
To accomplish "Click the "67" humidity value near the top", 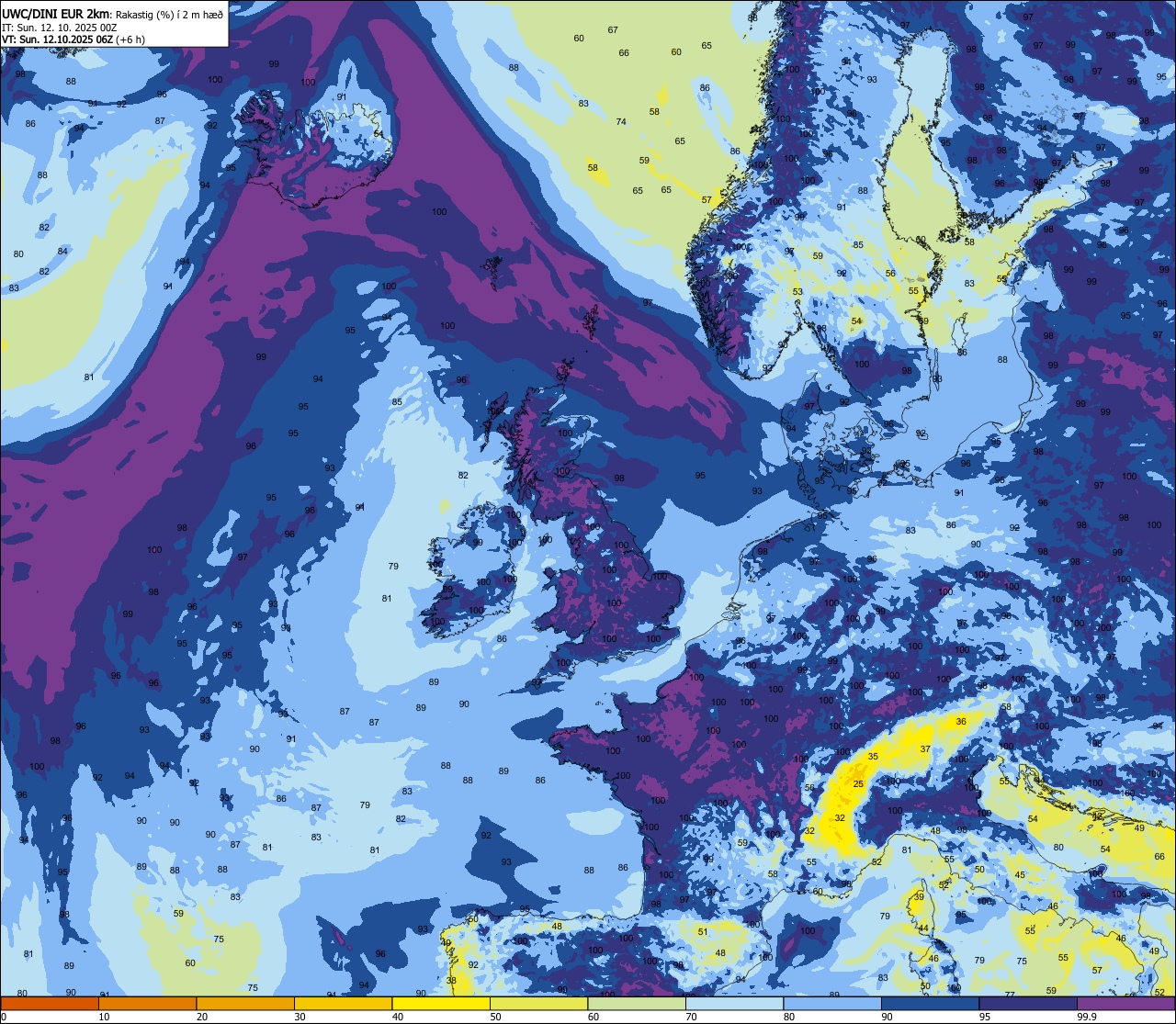I will (613, 30).
